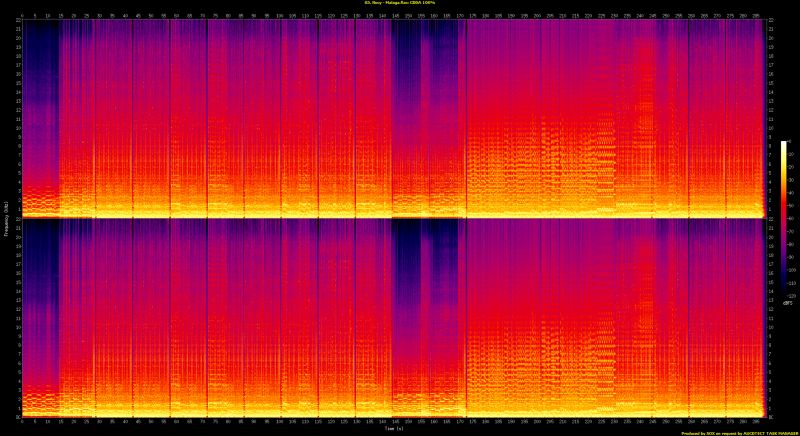The image size is (800, 436).
Task: Click the spectrogram title text at top
Action: (x=400, y=4)
